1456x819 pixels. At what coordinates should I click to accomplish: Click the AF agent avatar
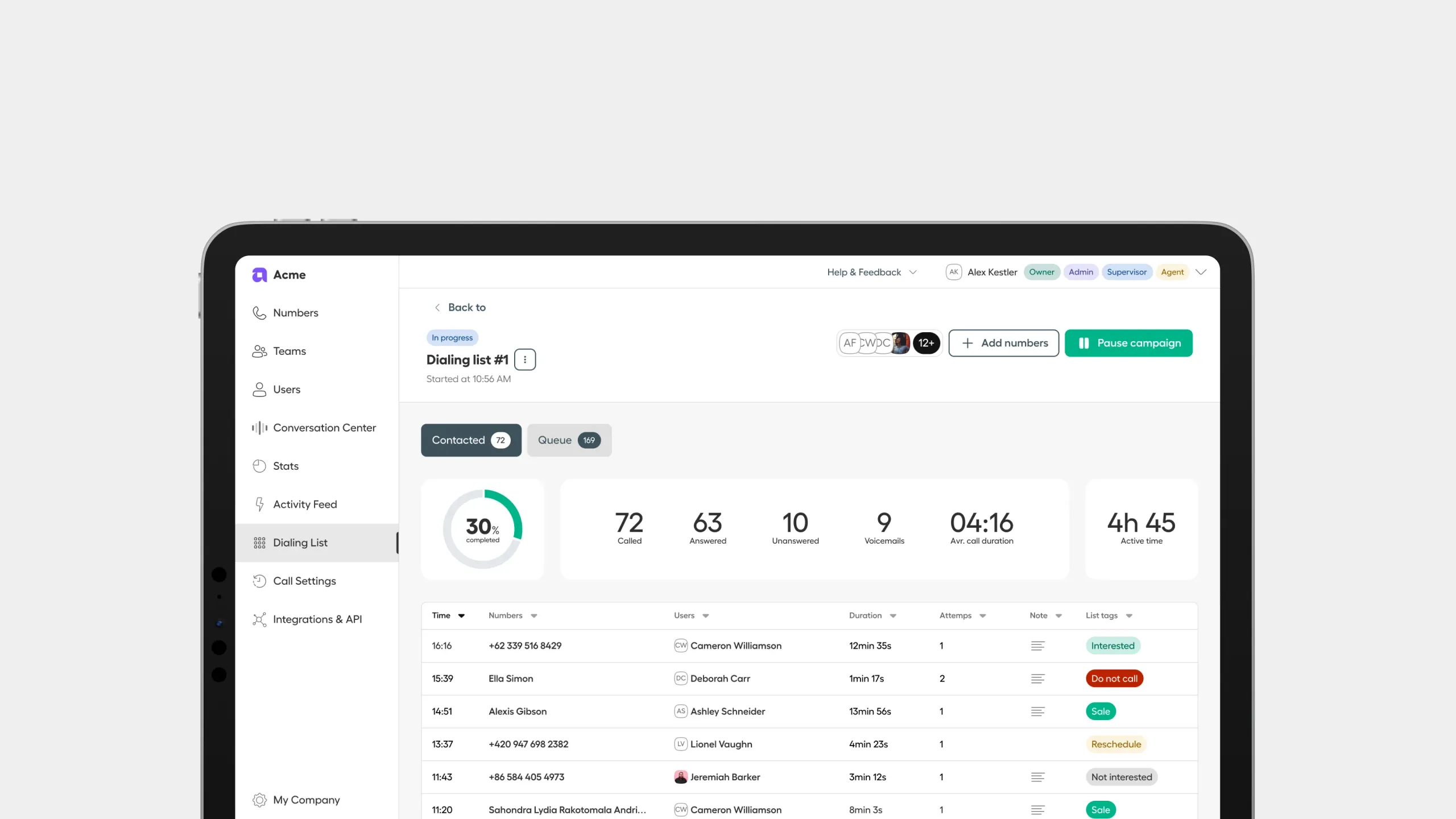pyautogui.click(x=849, y=343)
